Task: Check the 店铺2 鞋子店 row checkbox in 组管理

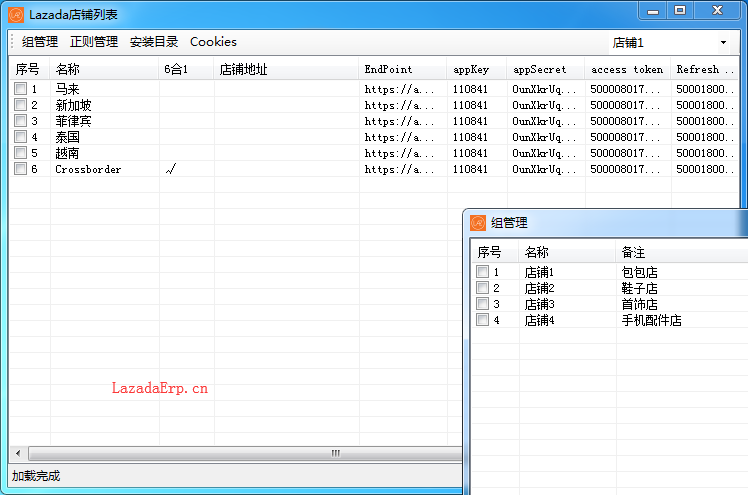Action: [483, 288]
